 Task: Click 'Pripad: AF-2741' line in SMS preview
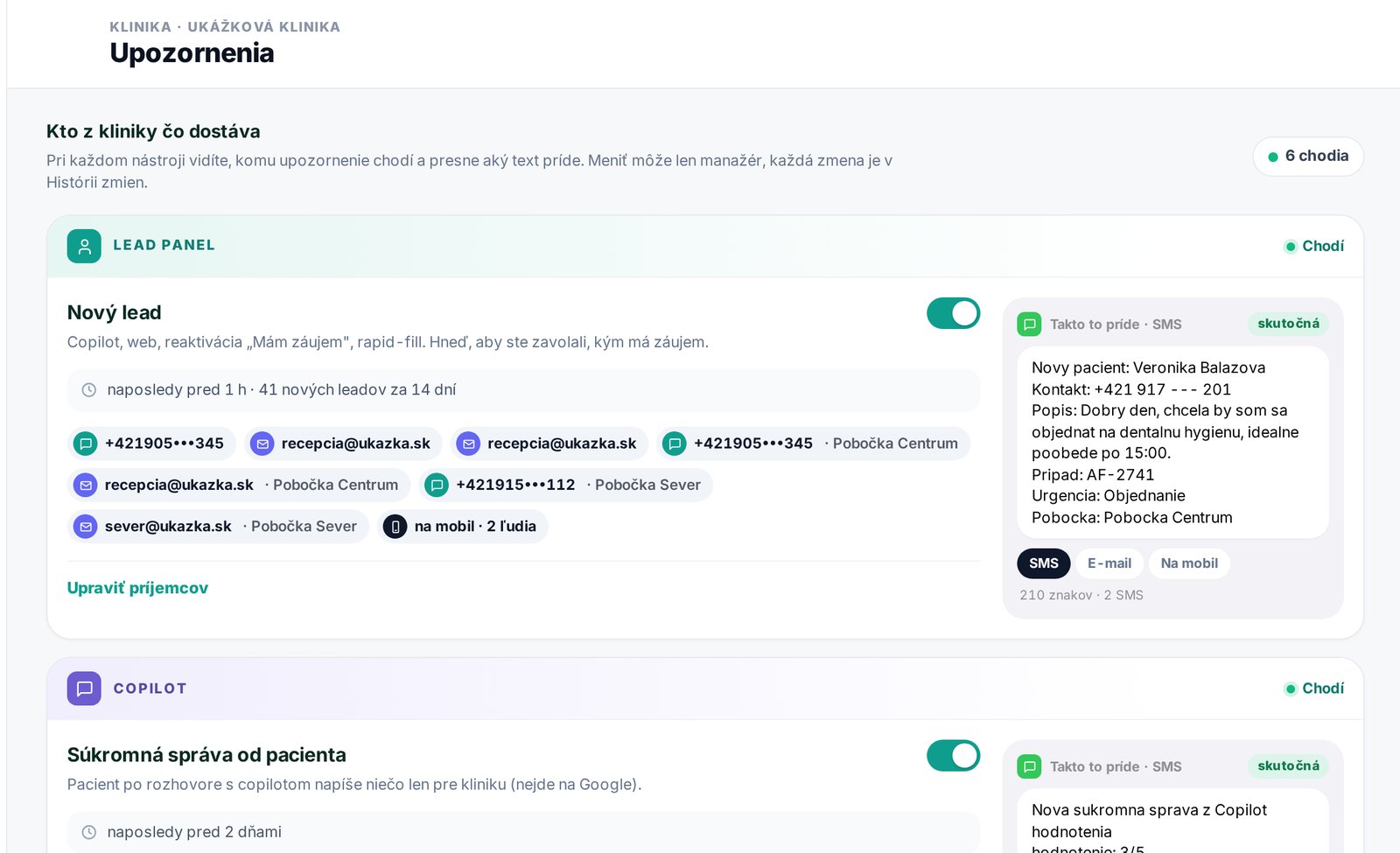[x=1093, y=475]
